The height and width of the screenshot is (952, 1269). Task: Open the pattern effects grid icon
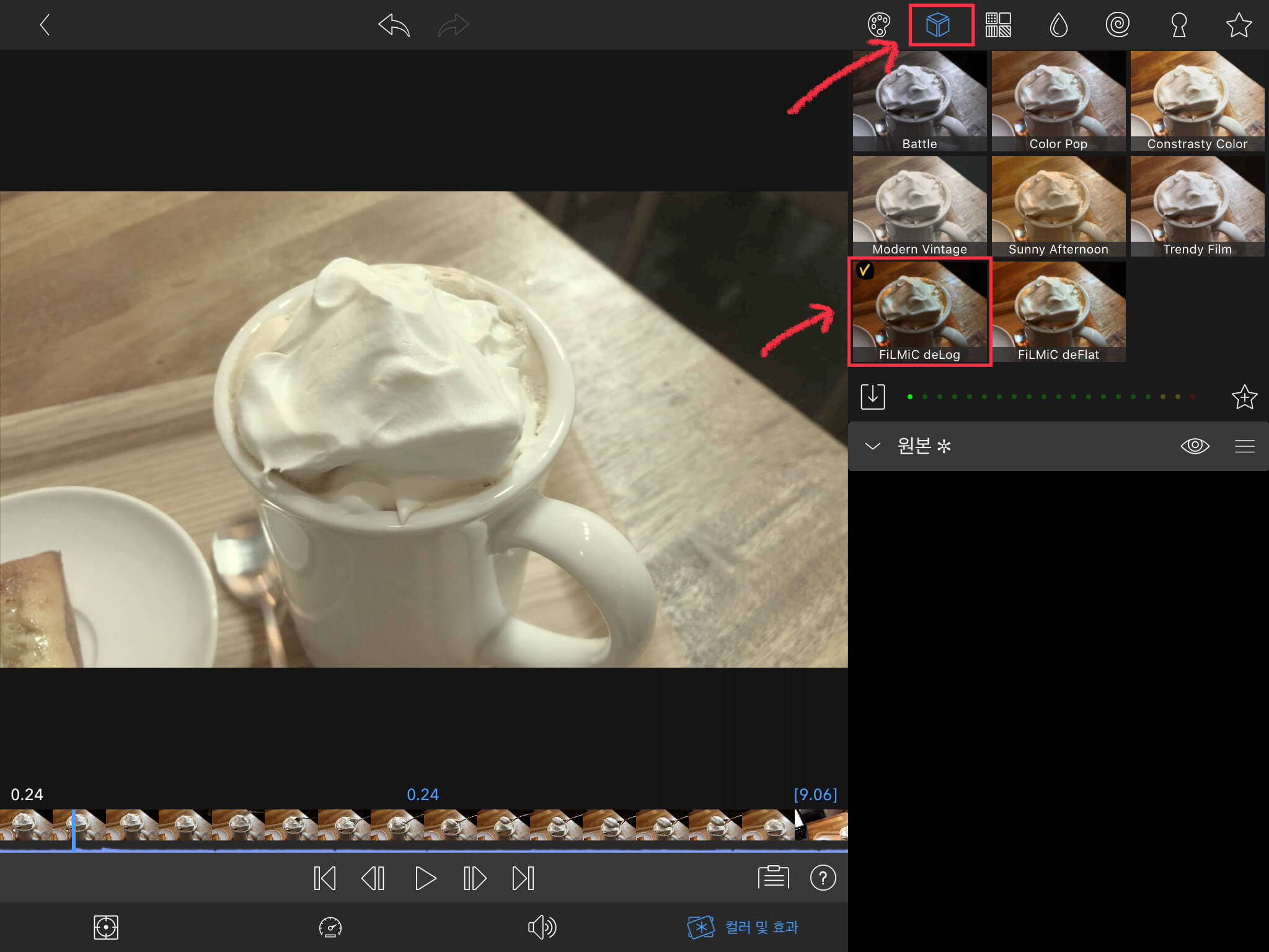click(998, 25)
